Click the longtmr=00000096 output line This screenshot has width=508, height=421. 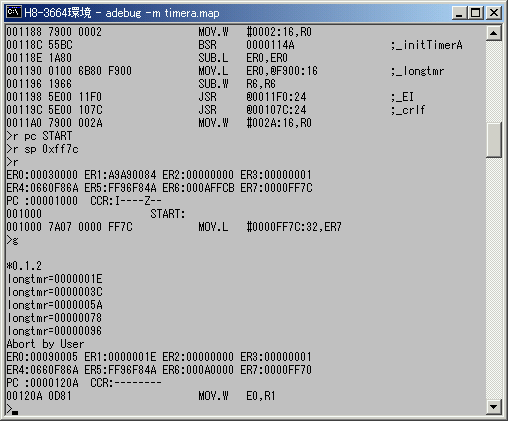54,331
